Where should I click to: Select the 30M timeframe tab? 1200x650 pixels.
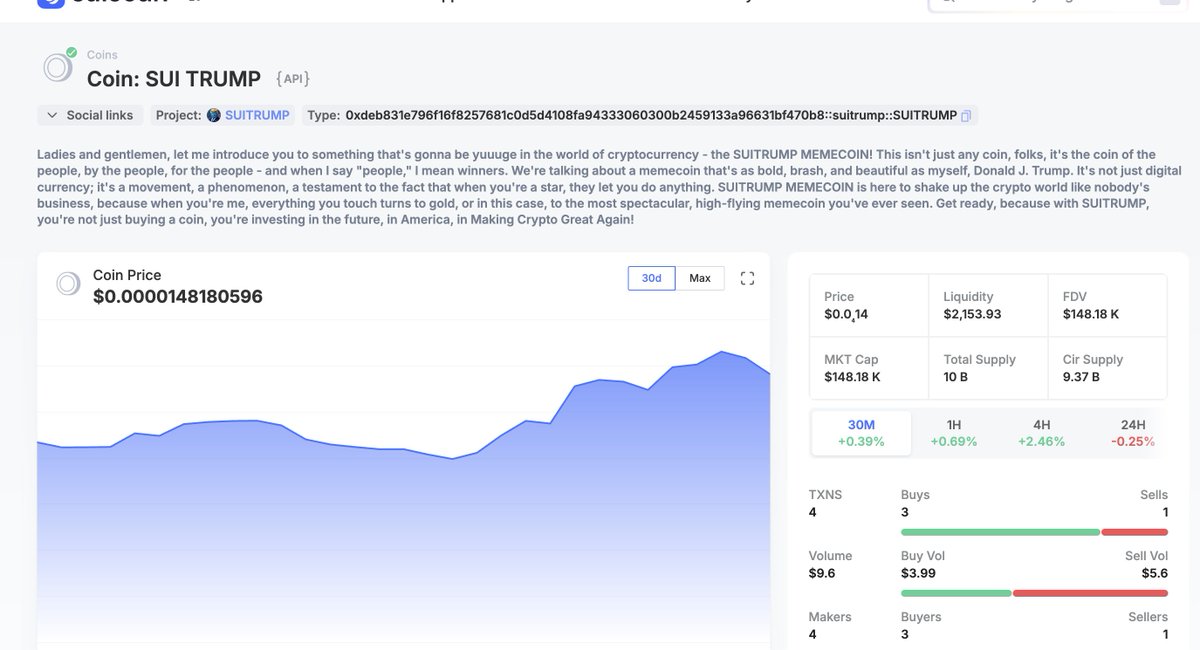(861, 433)
